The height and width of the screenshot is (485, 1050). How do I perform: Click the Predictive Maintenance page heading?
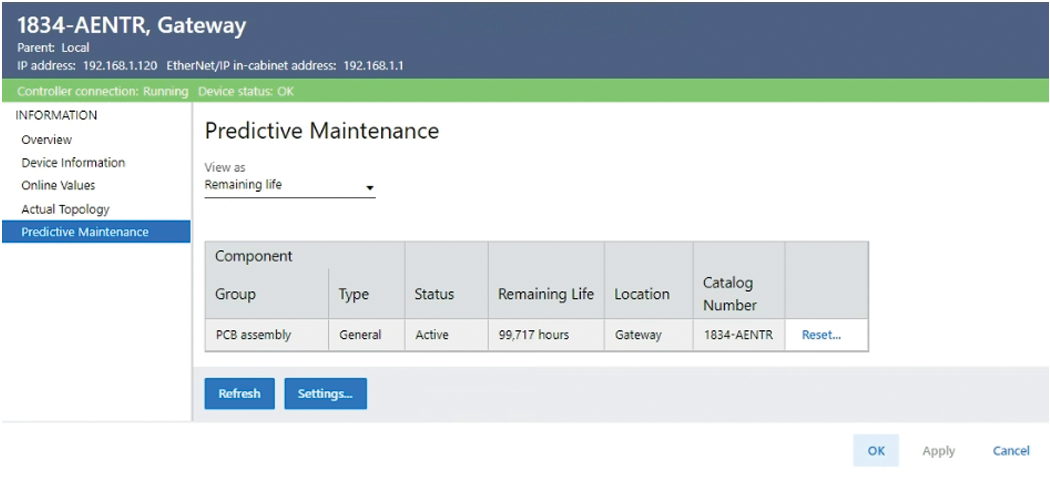pos(321,131)
